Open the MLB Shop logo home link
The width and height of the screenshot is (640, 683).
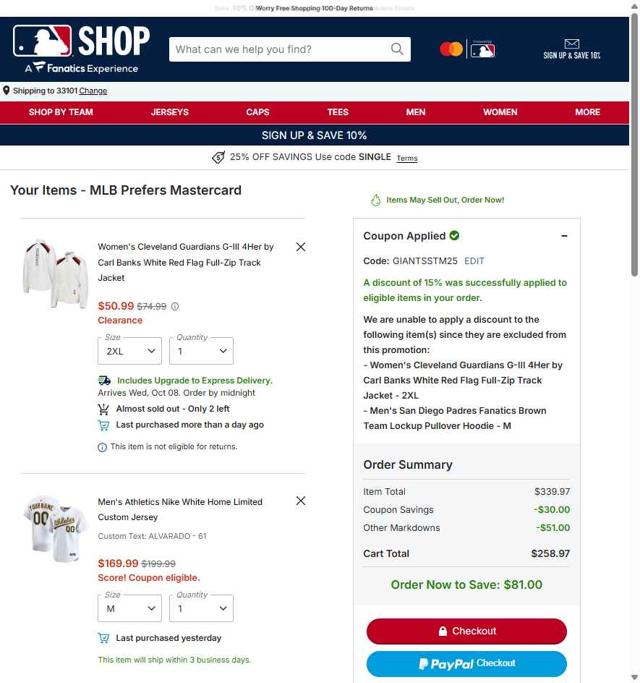(81, 48)
